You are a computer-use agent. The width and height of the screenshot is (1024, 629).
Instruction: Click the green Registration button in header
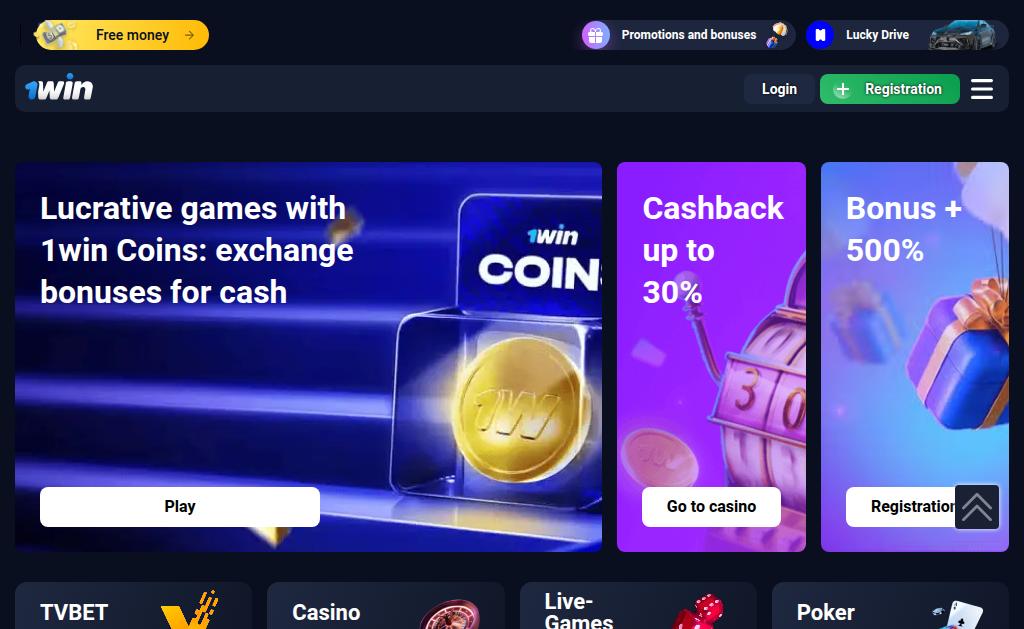[x=889, y=89]
